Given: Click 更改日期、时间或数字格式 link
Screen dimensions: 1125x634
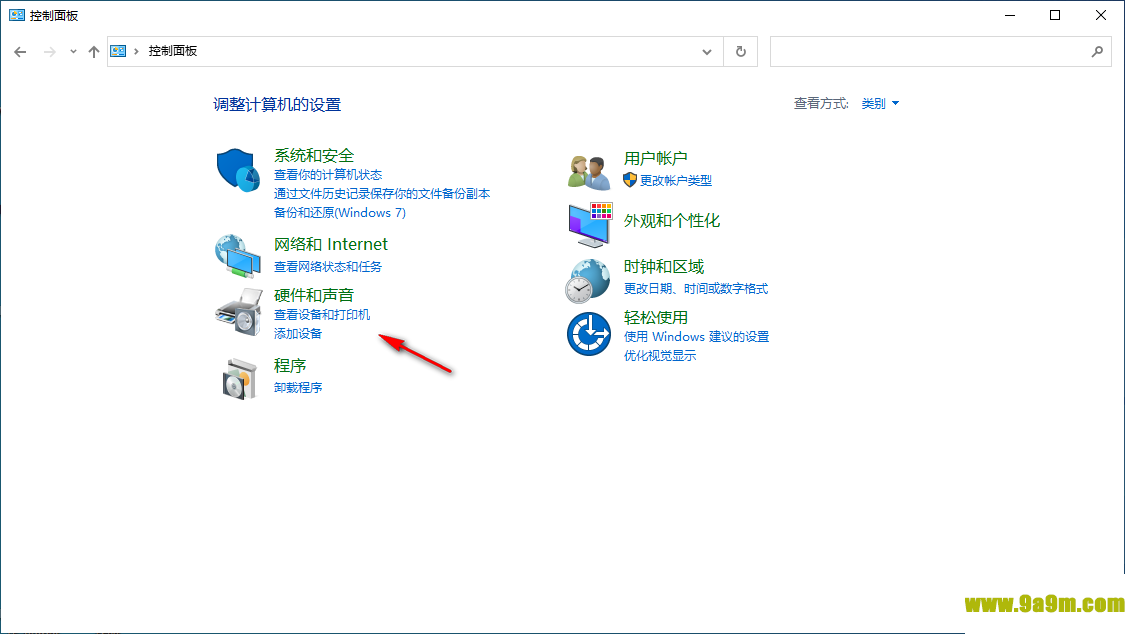Looking at the screenshot, I should 695,289.
